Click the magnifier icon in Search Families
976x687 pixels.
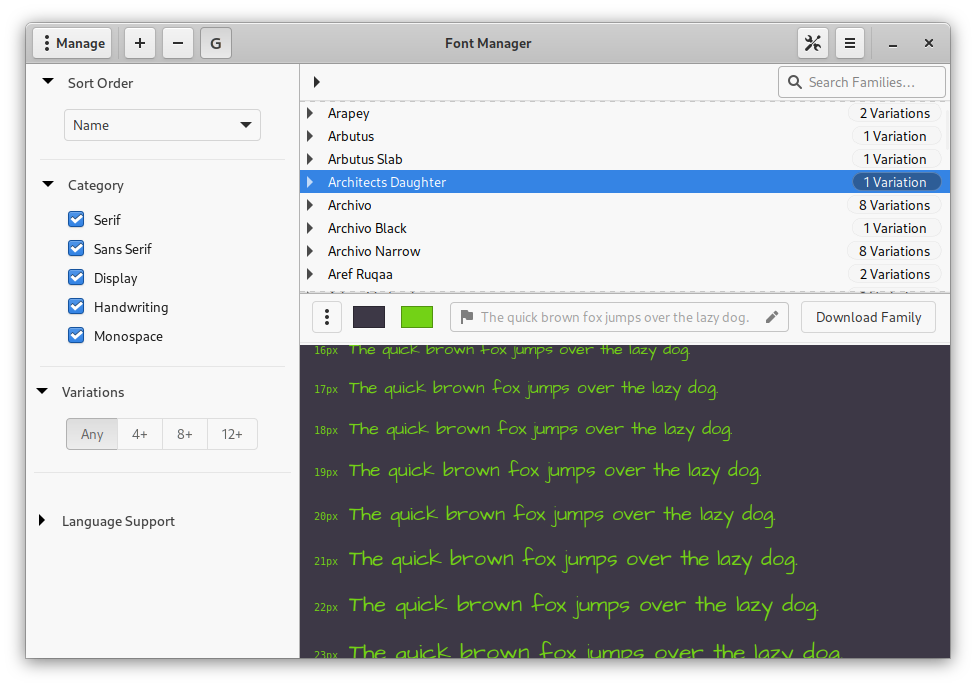[x=795, y=82]
